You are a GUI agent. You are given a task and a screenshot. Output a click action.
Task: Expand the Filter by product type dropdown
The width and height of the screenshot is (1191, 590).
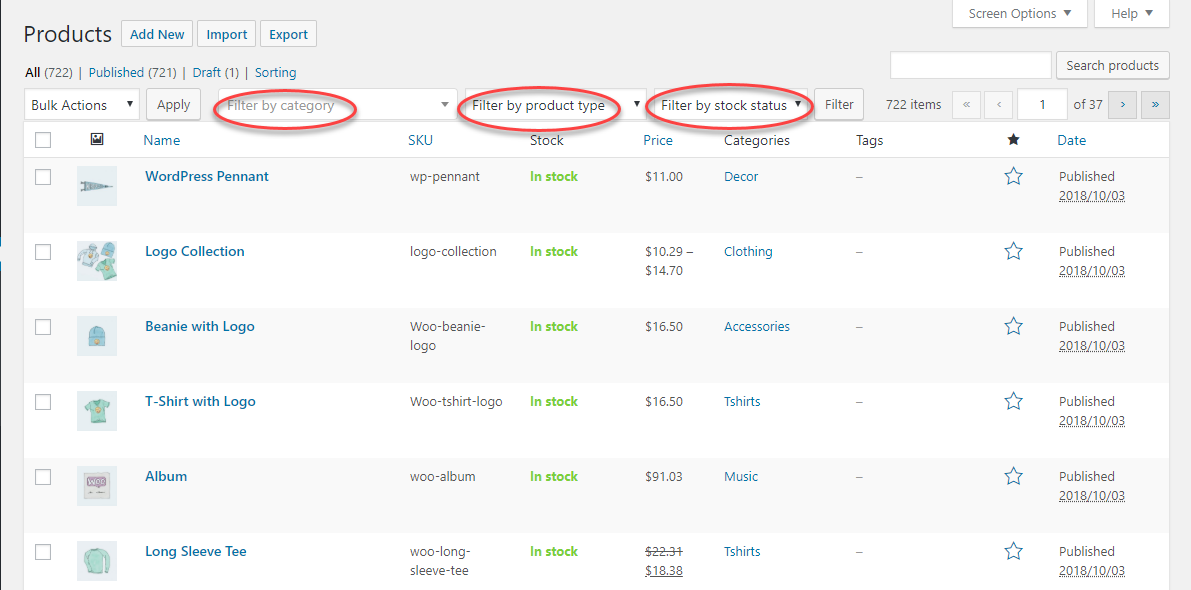pyautogui.click(x=556, y=105)
